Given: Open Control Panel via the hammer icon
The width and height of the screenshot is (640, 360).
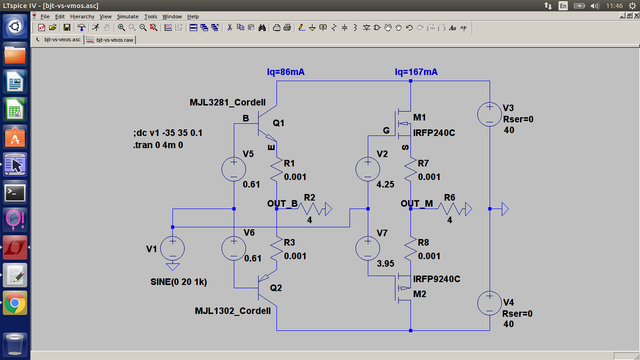Looking at the screenshot, I should click(x=82, y=28).
